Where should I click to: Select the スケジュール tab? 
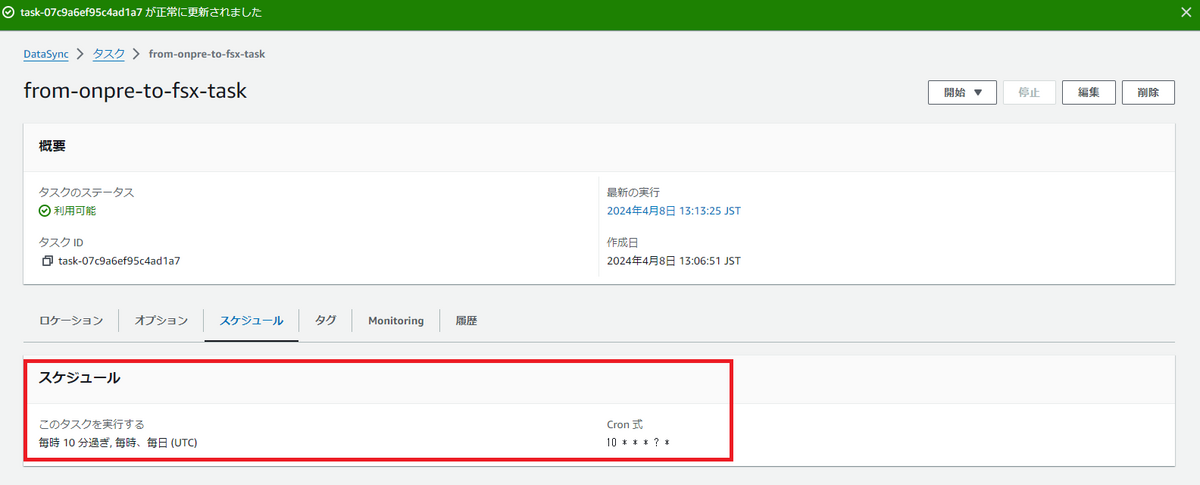point(251,320)
